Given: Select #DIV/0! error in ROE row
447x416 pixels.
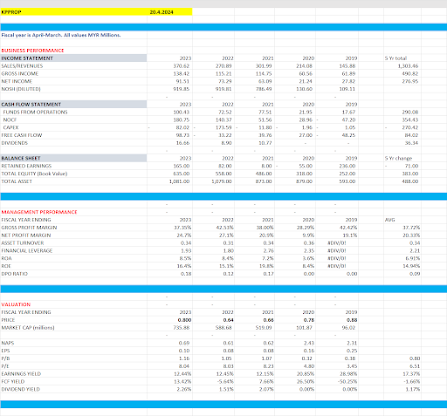Looking at the screenshot, I should pyautogui.click(x=337, y=266).
